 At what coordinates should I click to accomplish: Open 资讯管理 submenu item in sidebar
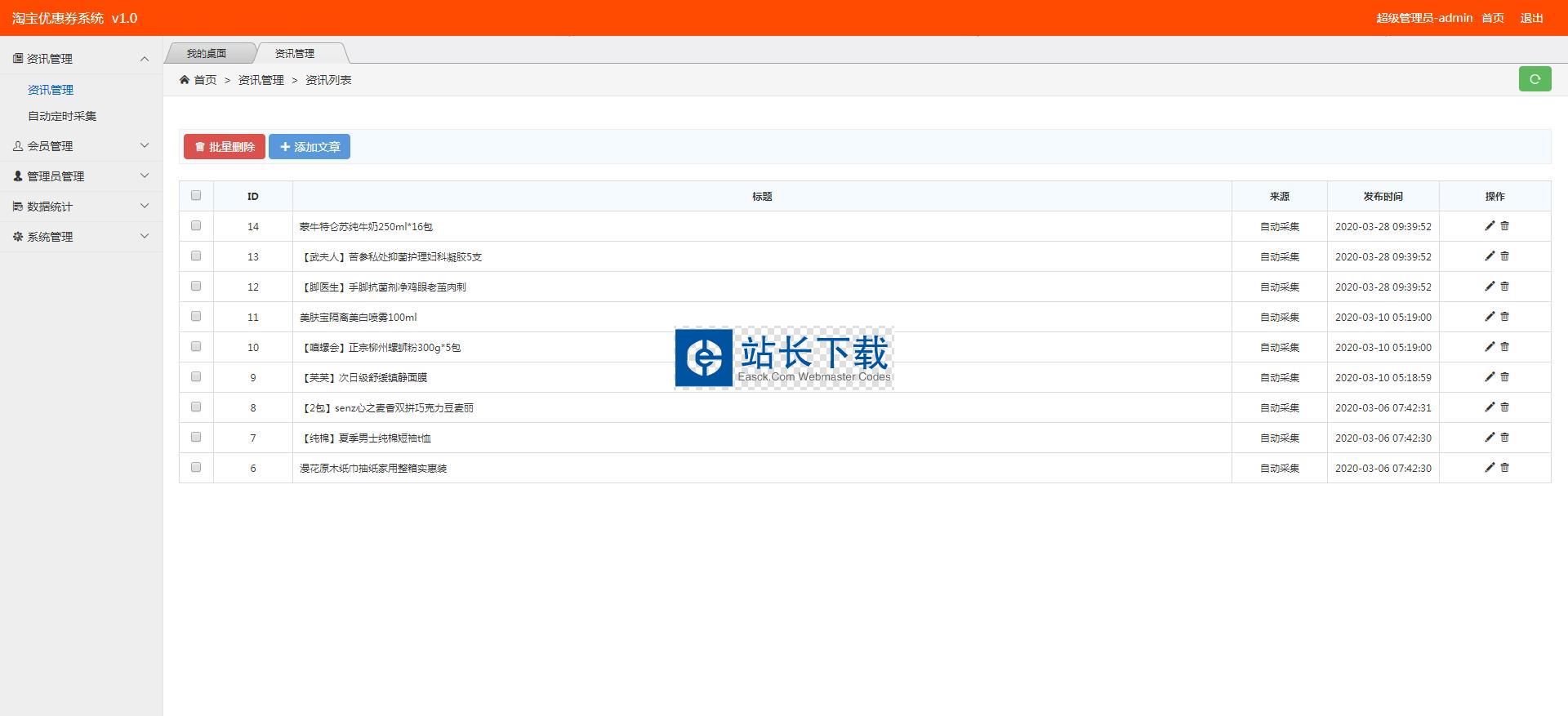click(51, 90)
